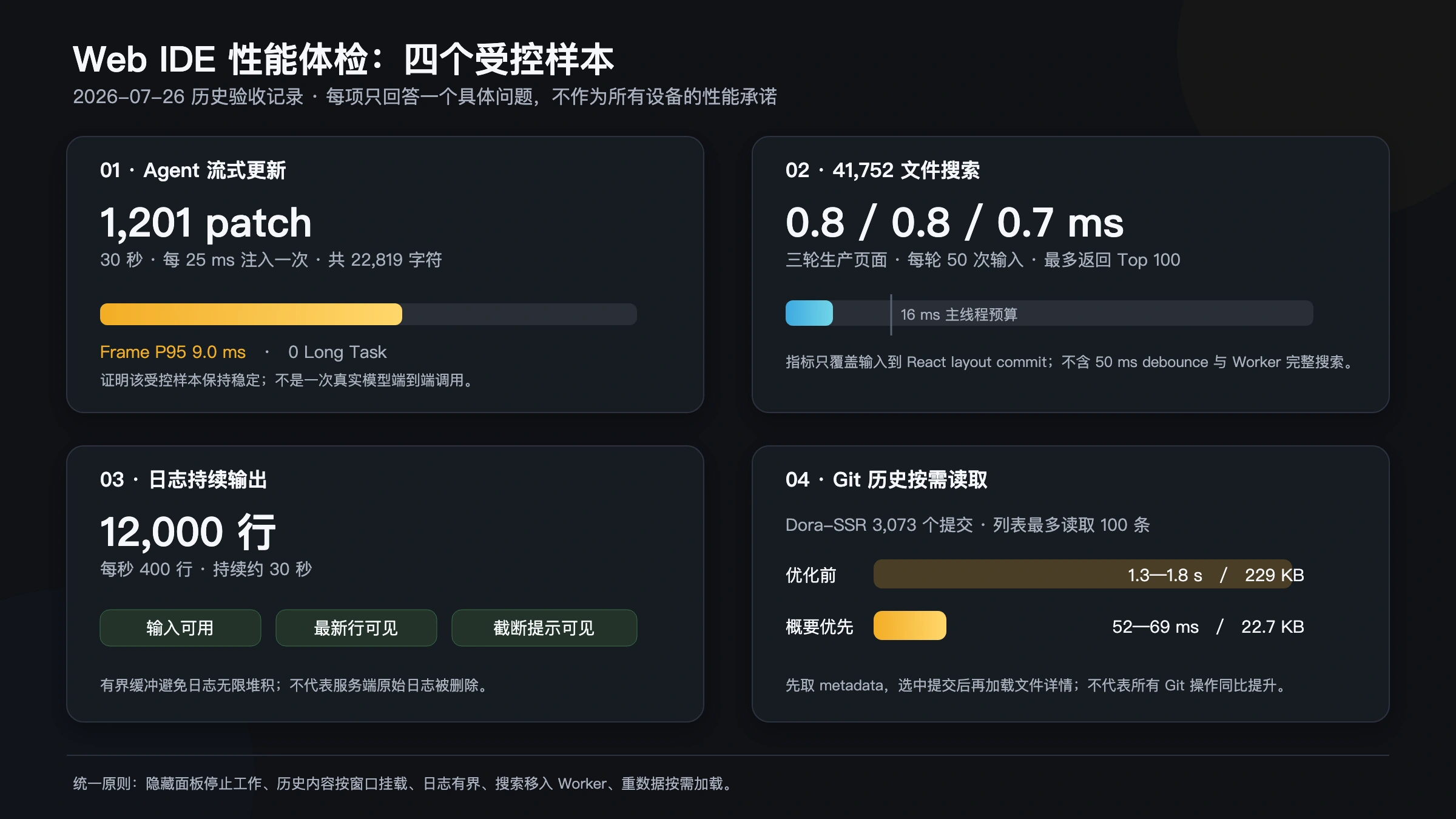Click the note about React layout commit
1456x819 pixels.
click(1071, 362)
